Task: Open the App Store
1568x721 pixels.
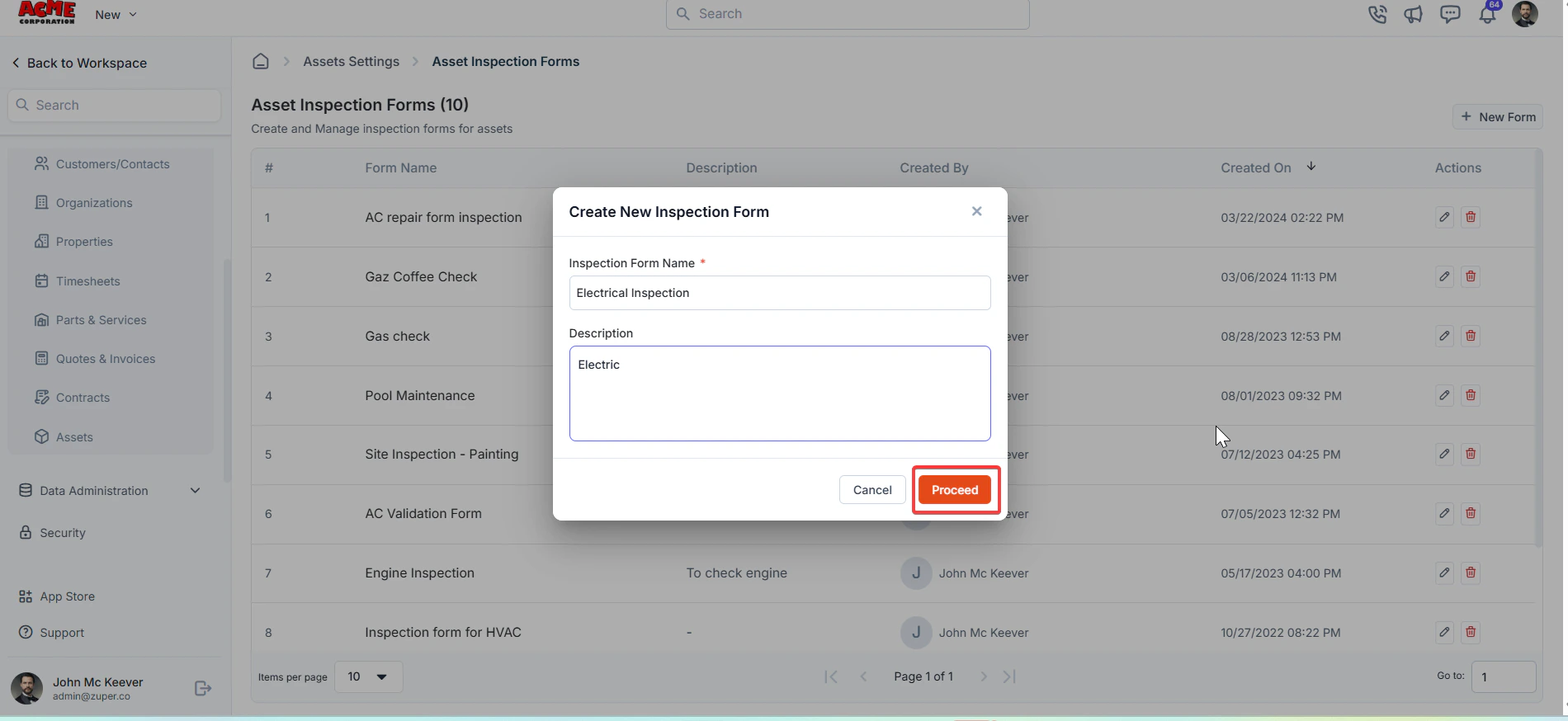Action: 57,596
